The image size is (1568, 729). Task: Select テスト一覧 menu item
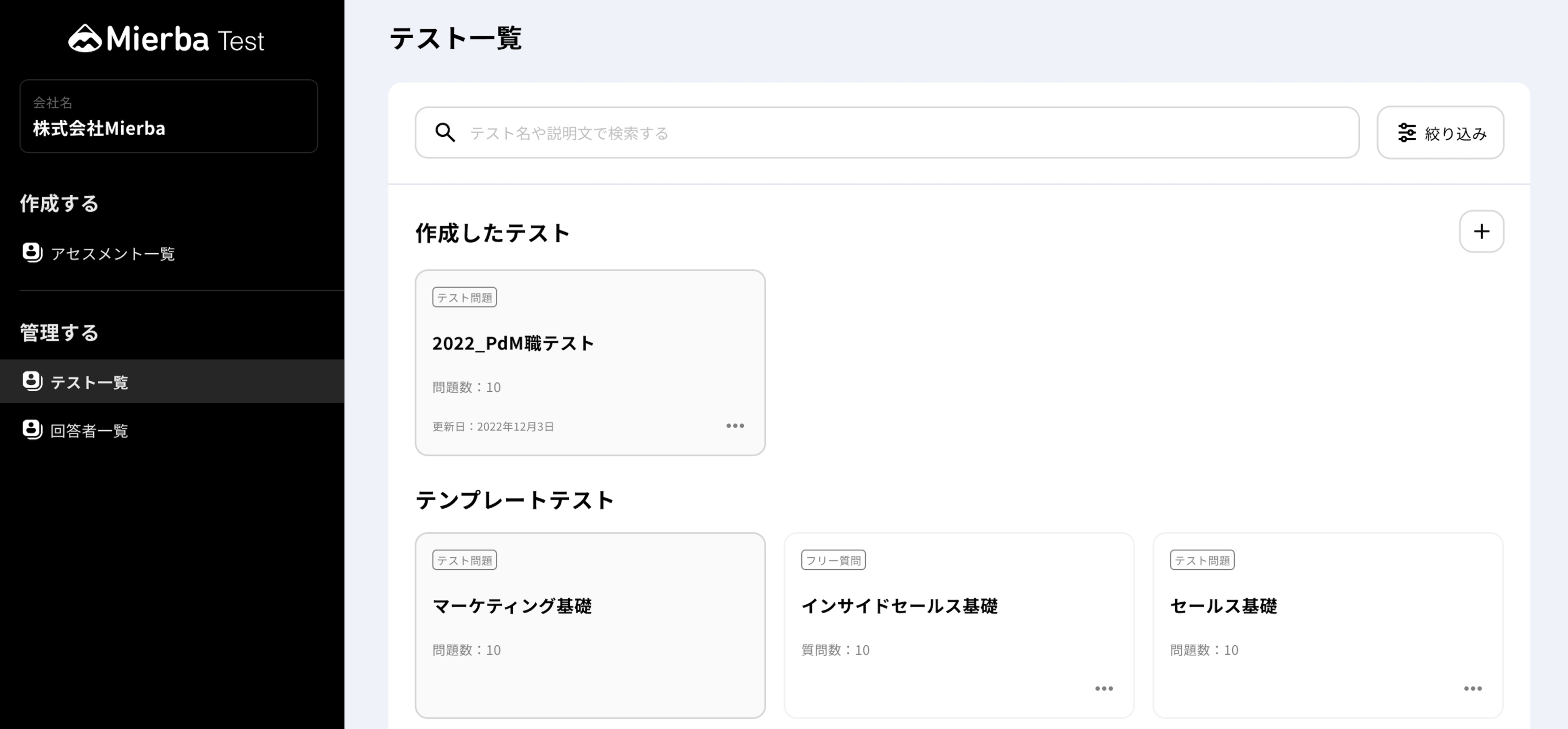(89, 382)
